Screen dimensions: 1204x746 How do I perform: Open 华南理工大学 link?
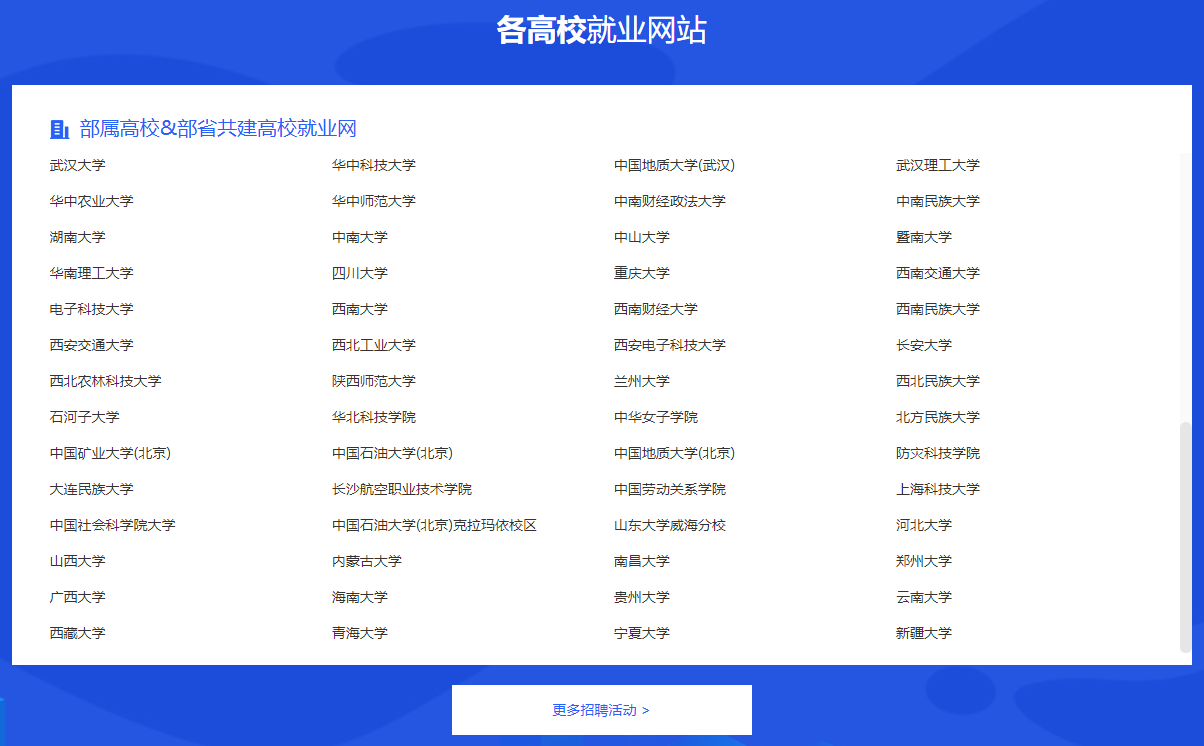(x=92, y=273)
